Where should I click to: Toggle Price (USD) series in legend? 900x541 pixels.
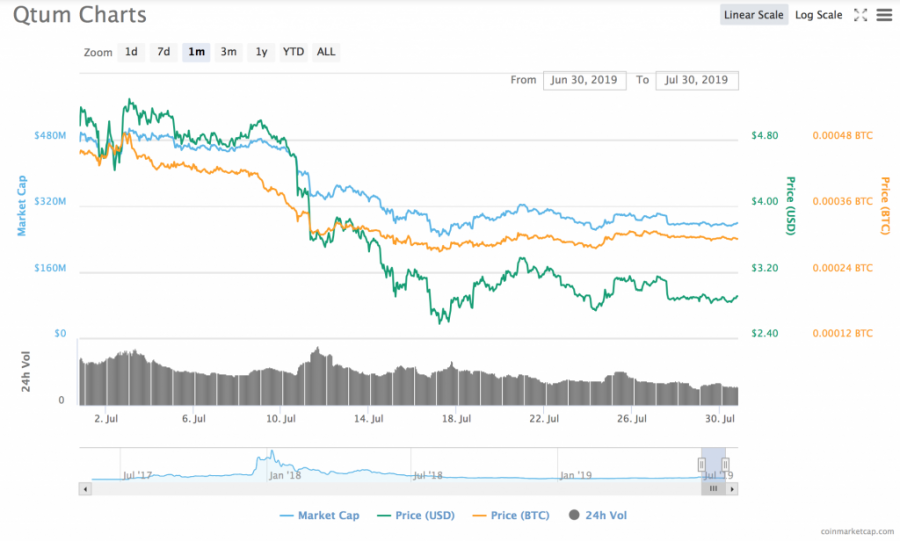tap(416, 515)
